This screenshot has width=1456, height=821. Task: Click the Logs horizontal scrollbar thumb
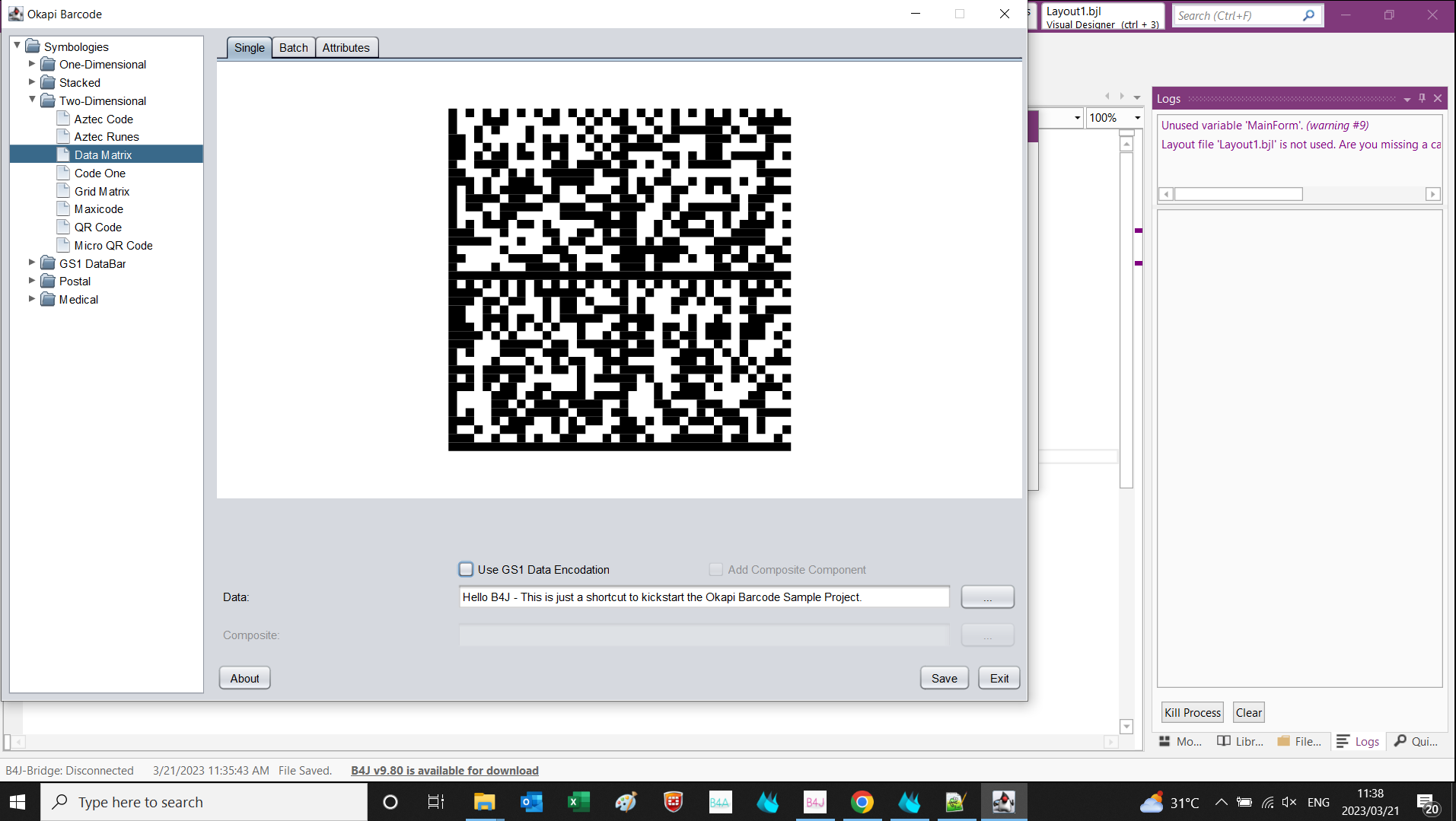click(x=1238, y=194)
